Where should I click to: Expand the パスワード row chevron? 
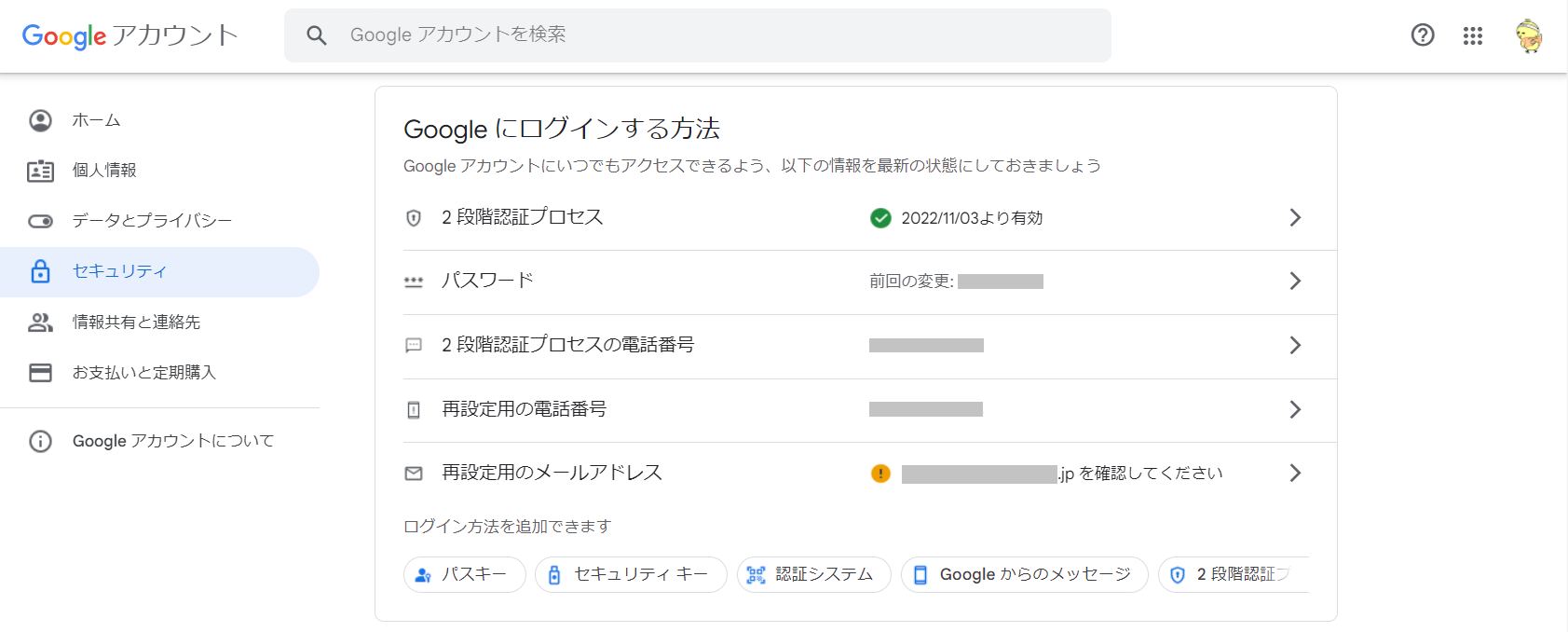tap(1295, 282)
